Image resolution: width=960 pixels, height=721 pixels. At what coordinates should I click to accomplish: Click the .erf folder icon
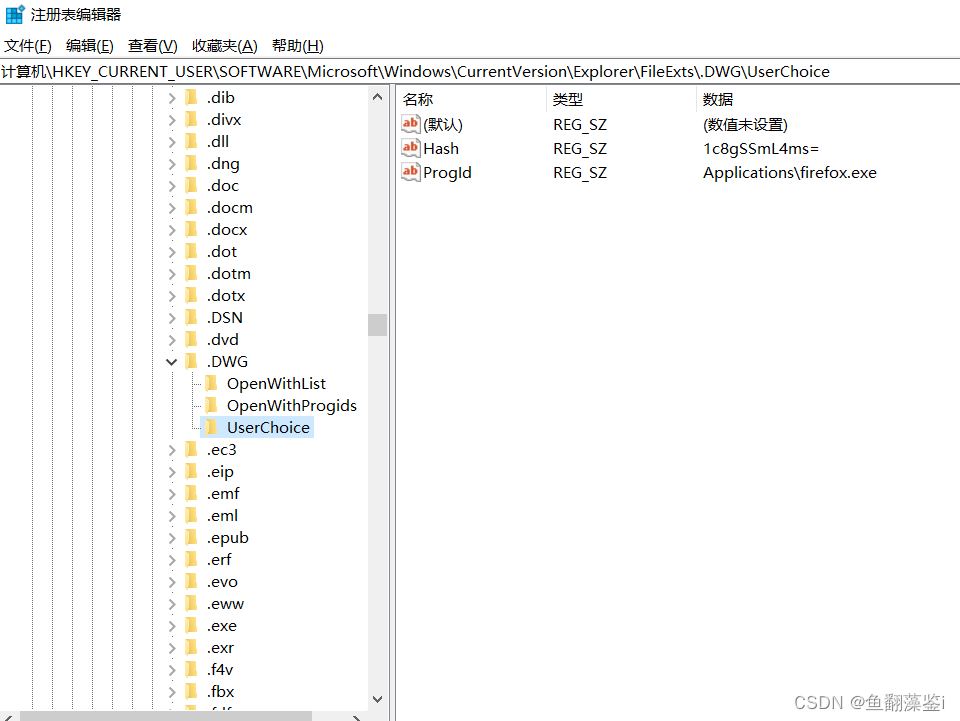[192, 560]
